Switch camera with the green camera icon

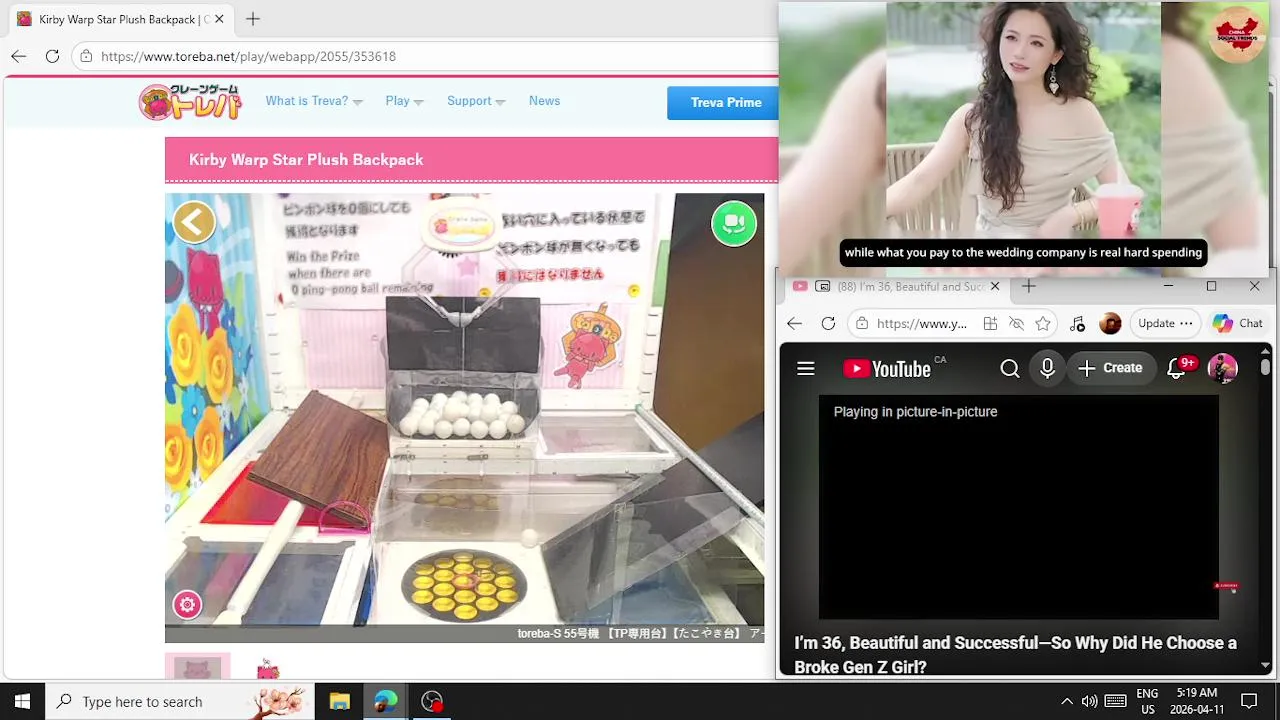(x=734, y=223)
